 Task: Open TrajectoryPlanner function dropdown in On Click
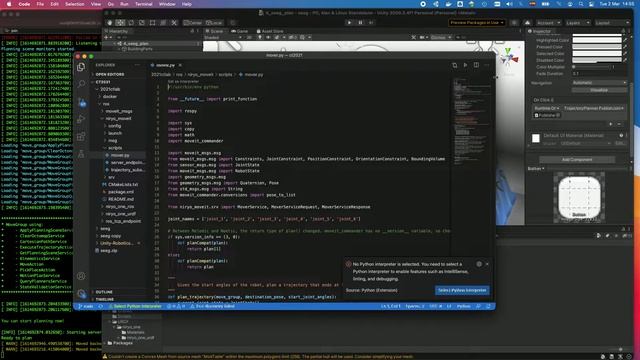pyautogui.click(x=594, y=108)
